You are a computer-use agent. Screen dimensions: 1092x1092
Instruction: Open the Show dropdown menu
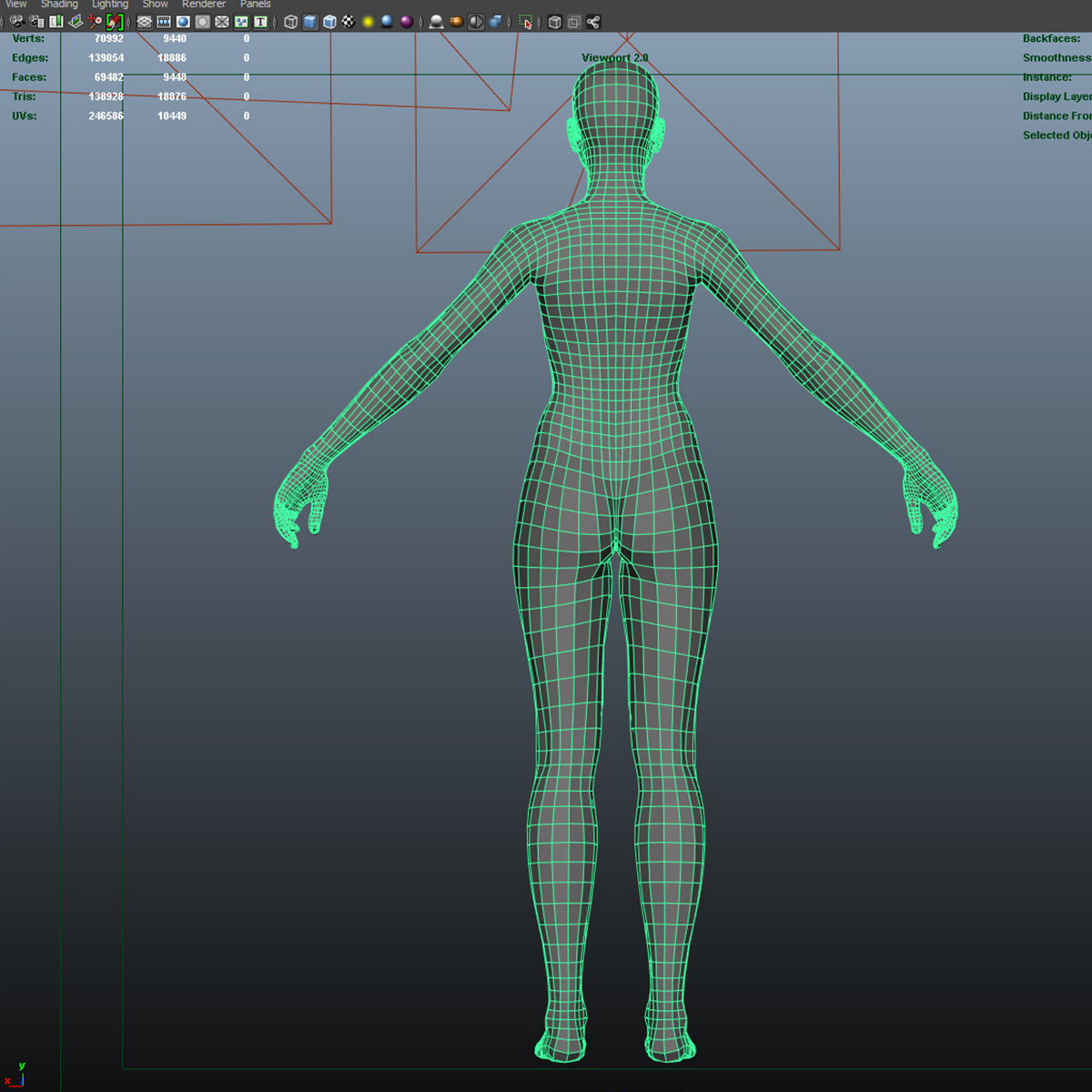click(x=155, y=5)
